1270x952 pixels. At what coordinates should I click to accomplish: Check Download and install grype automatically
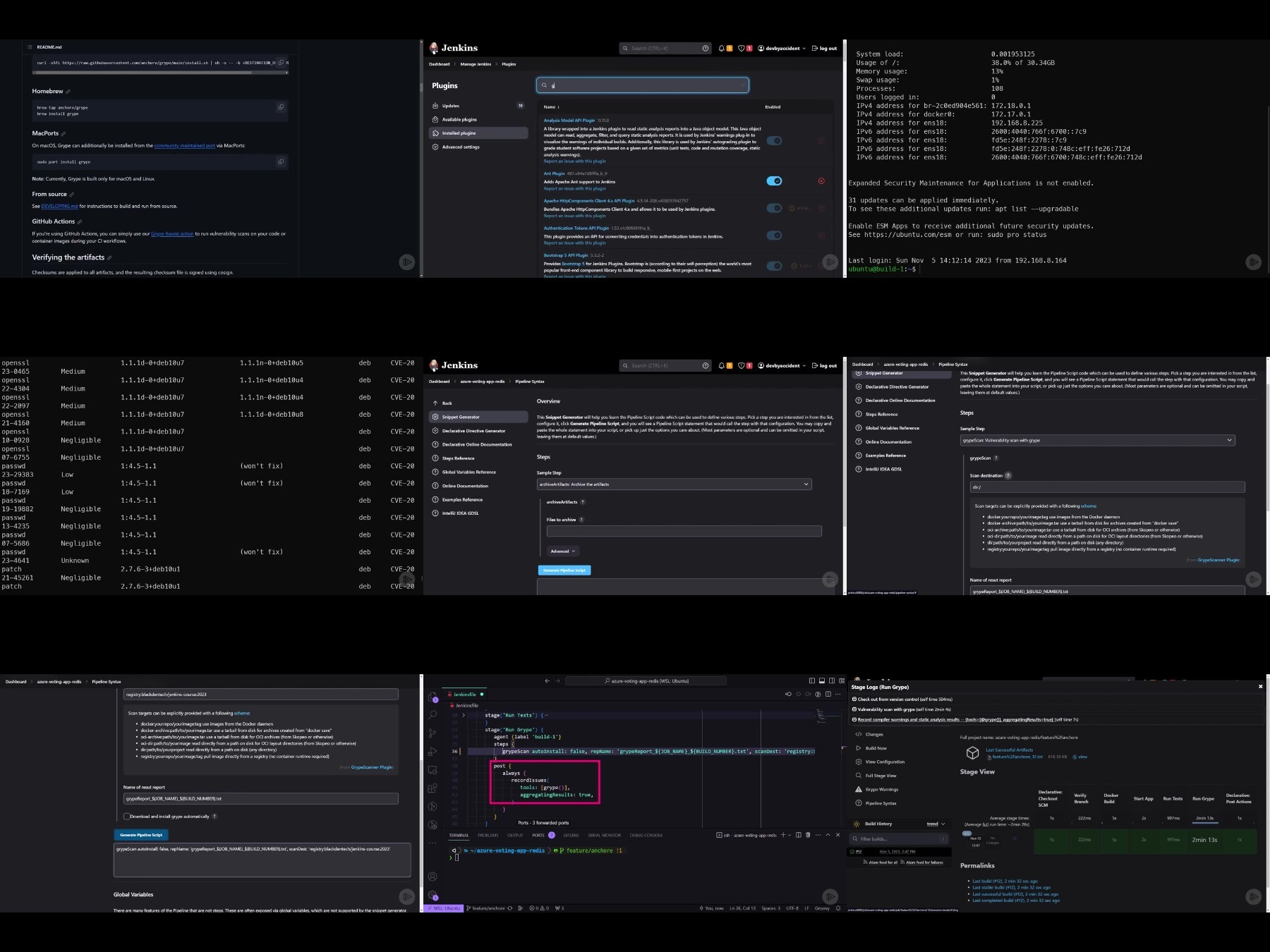[x=126, y=817]
